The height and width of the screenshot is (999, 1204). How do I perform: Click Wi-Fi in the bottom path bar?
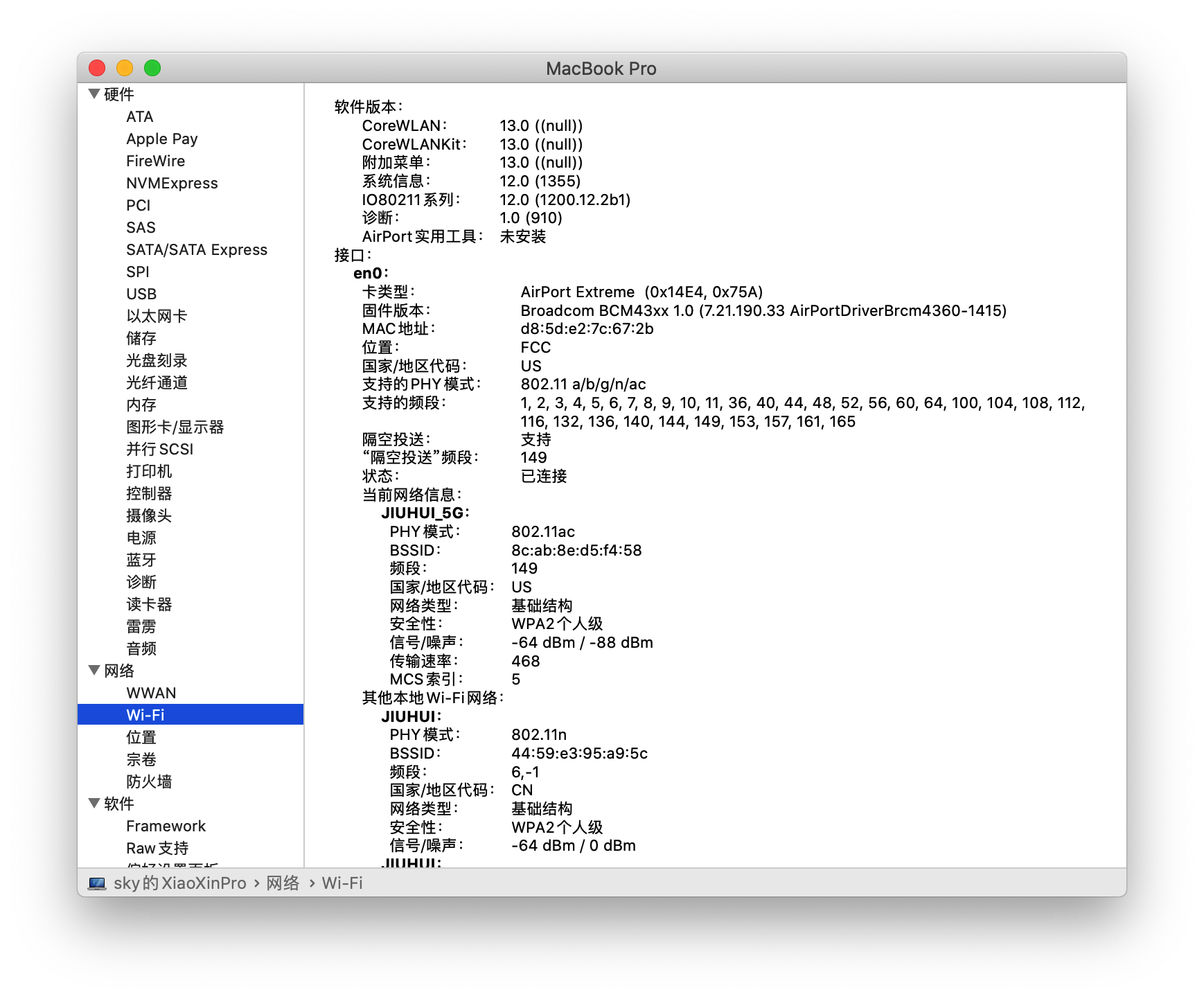point(342,883)
